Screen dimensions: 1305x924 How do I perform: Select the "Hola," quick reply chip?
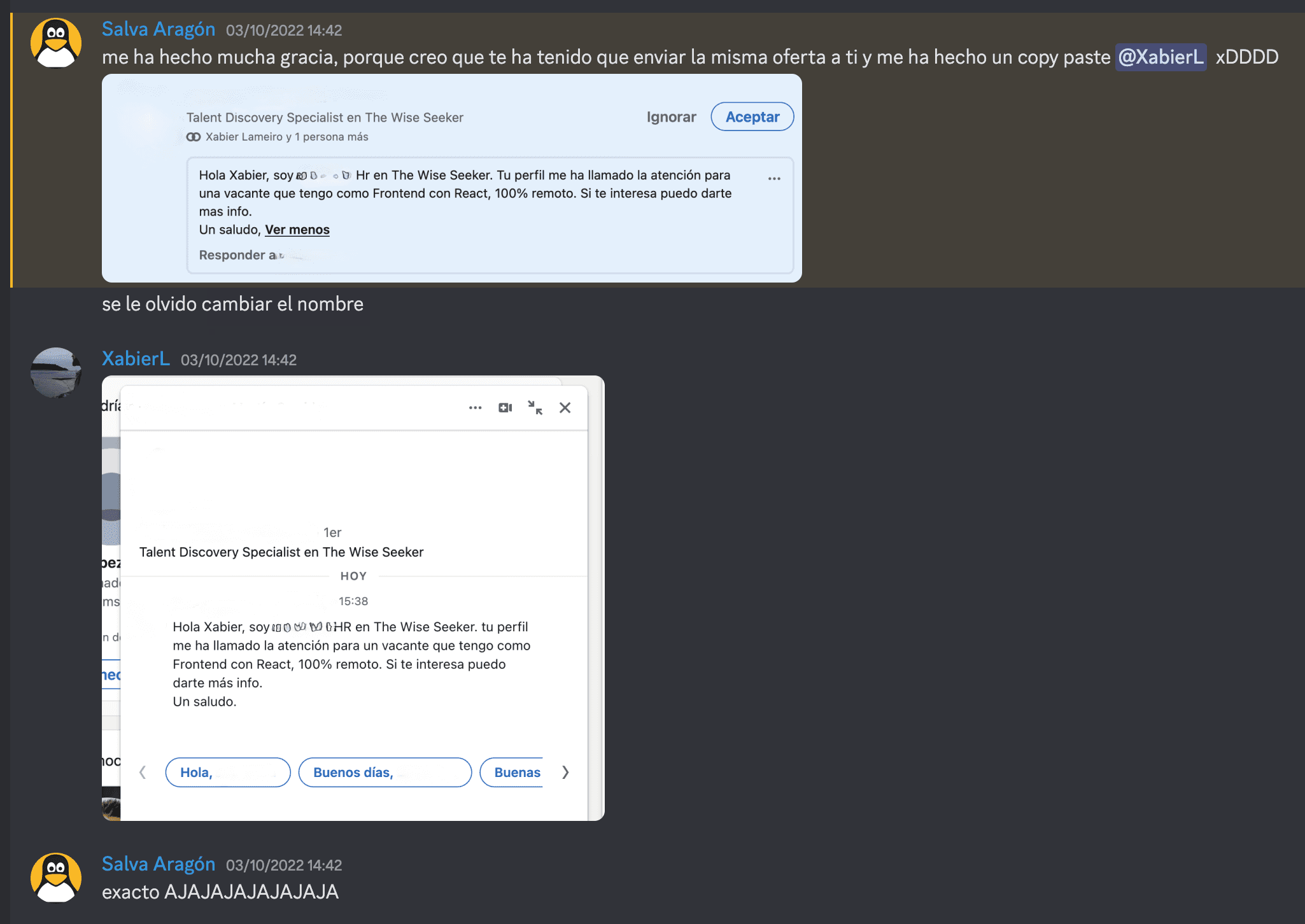(227, 773)
